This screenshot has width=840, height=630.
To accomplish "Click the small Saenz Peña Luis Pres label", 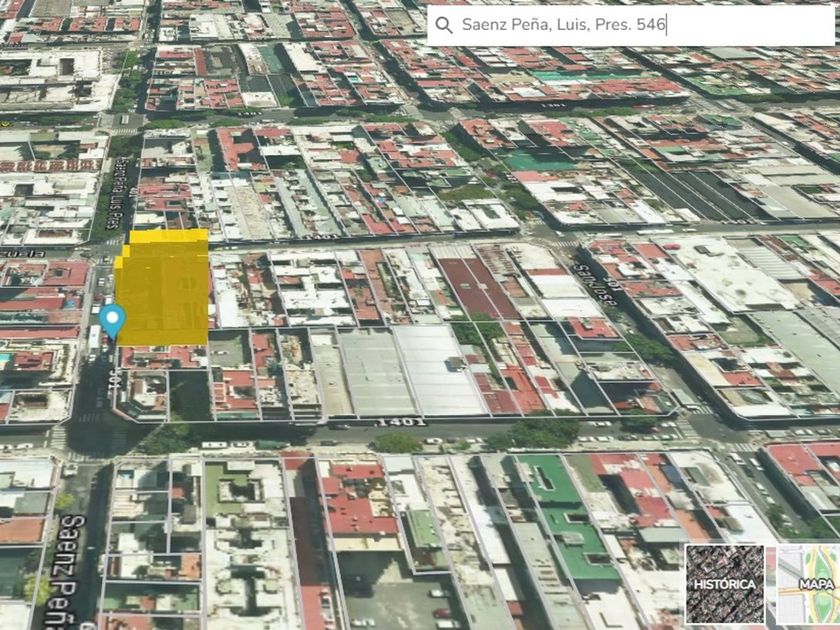I will coord(123,180).
